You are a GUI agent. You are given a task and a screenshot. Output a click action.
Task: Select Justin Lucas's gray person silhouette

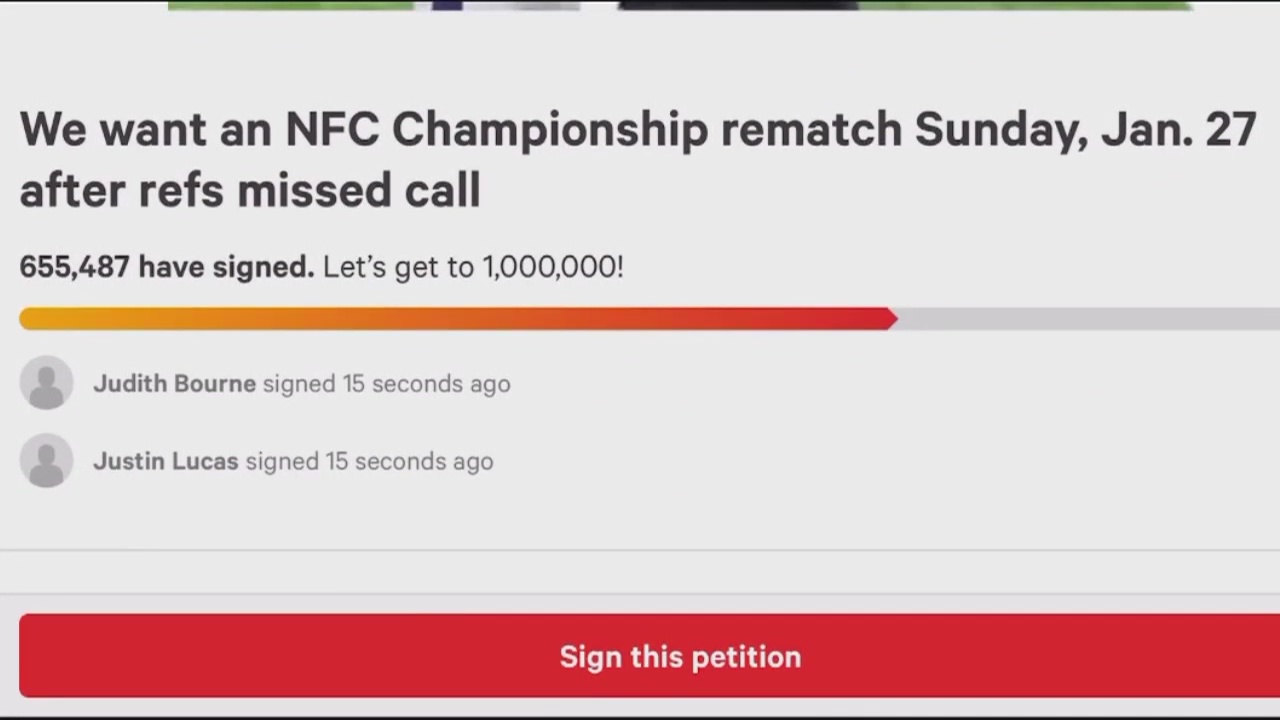pos(46,461)
